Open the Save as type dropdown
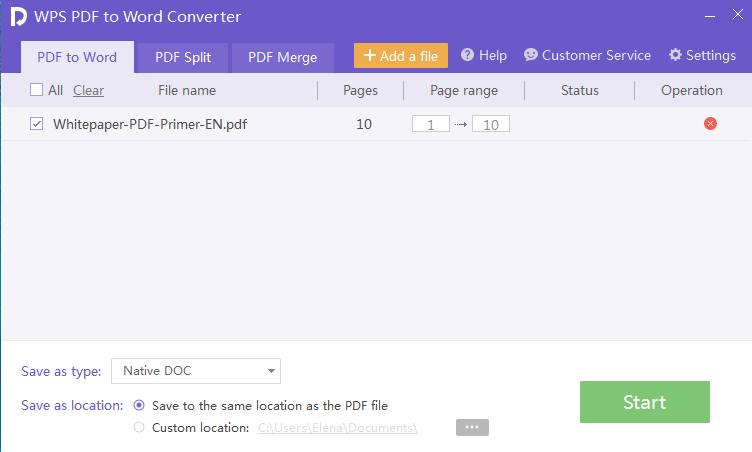 coord(196,371)
